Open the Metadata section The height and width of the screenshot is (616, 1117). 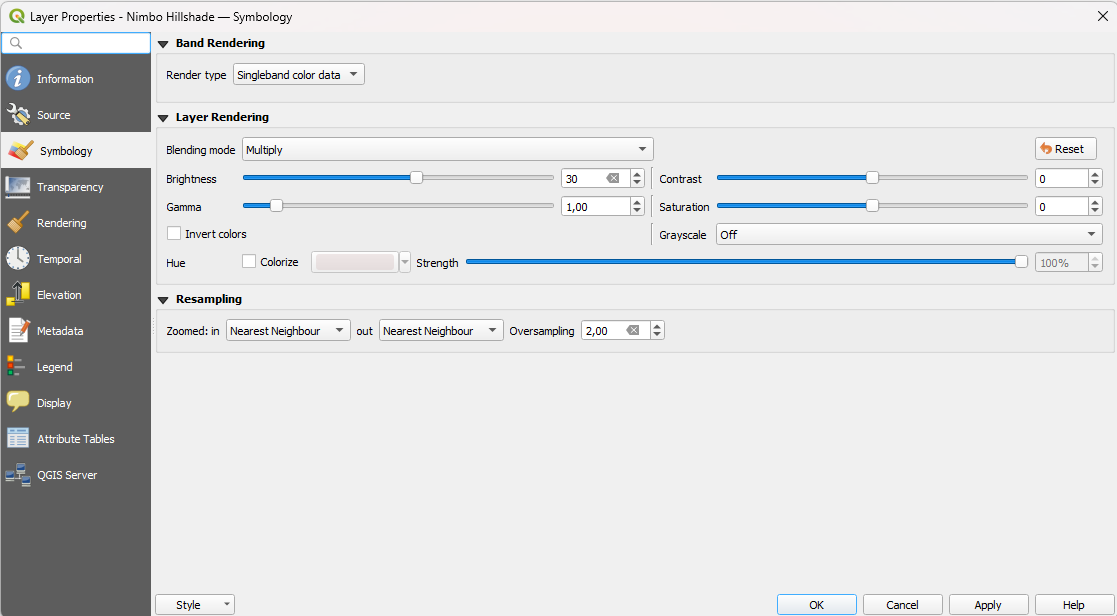tap(65, 330)
